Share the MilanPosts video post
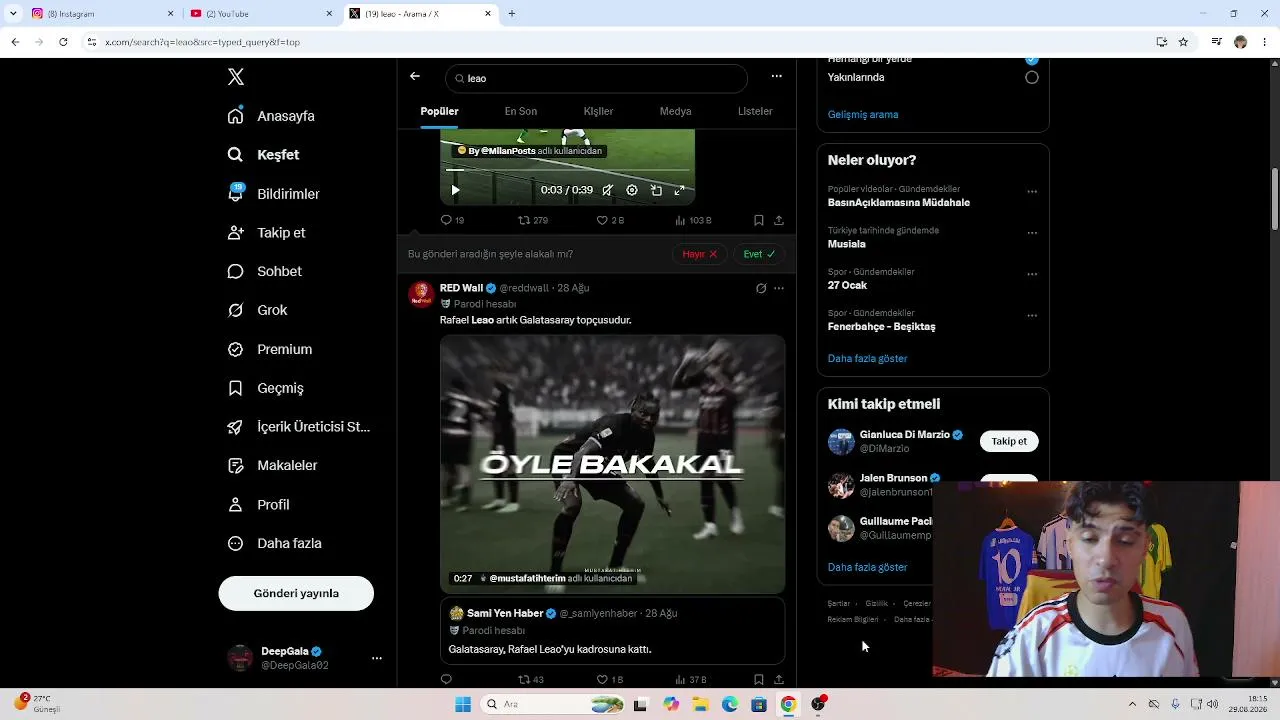The width and height of the screenshot is (1280, 720). 779,220
